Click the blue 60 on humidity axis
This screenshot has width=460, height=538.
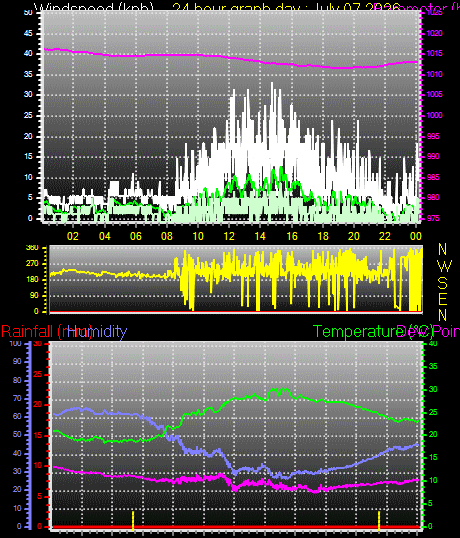click(17, 417)
